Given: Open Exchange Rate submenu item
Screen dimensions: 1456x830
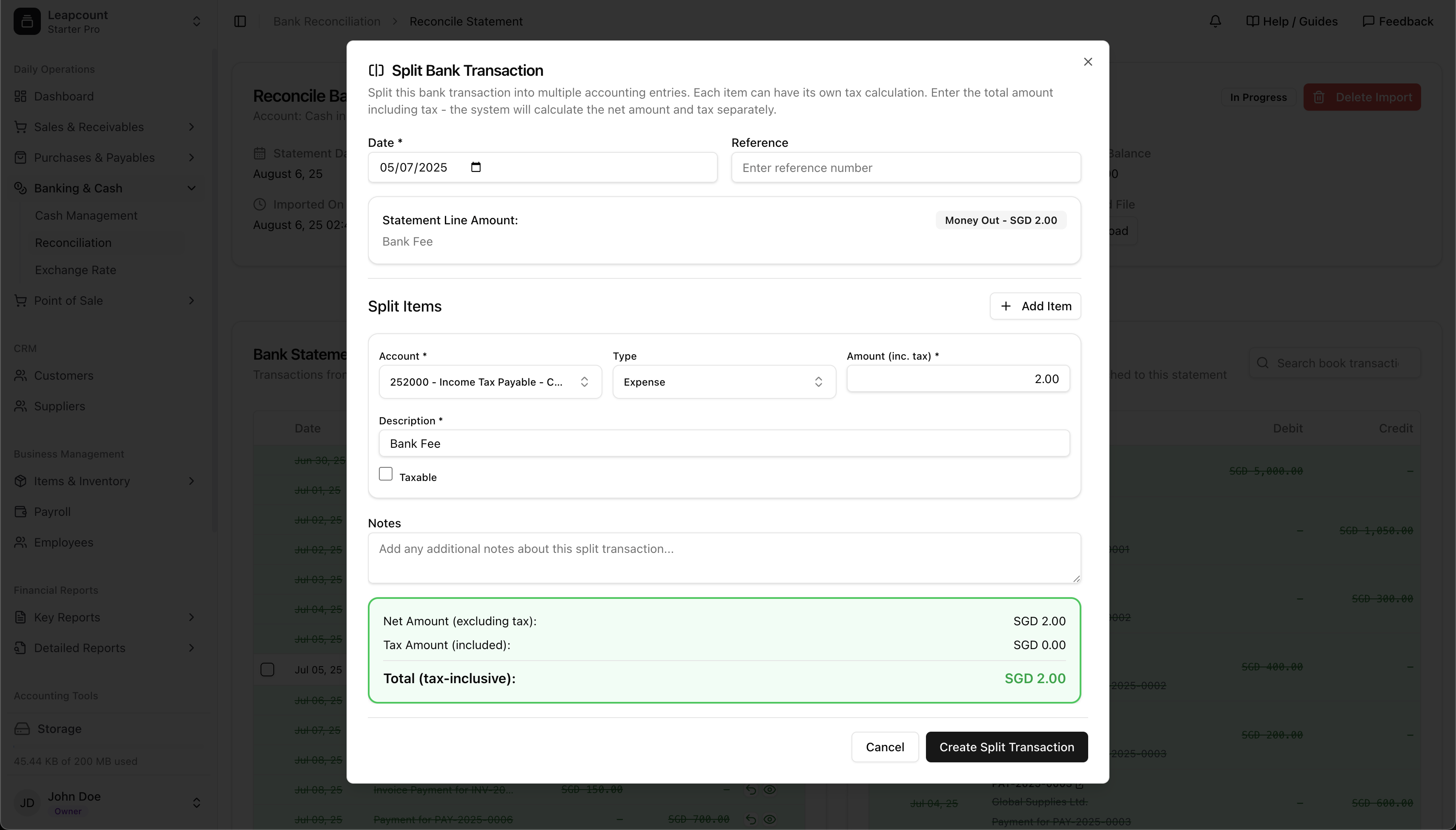Looking at the screenshot, I should click(75, 270).
